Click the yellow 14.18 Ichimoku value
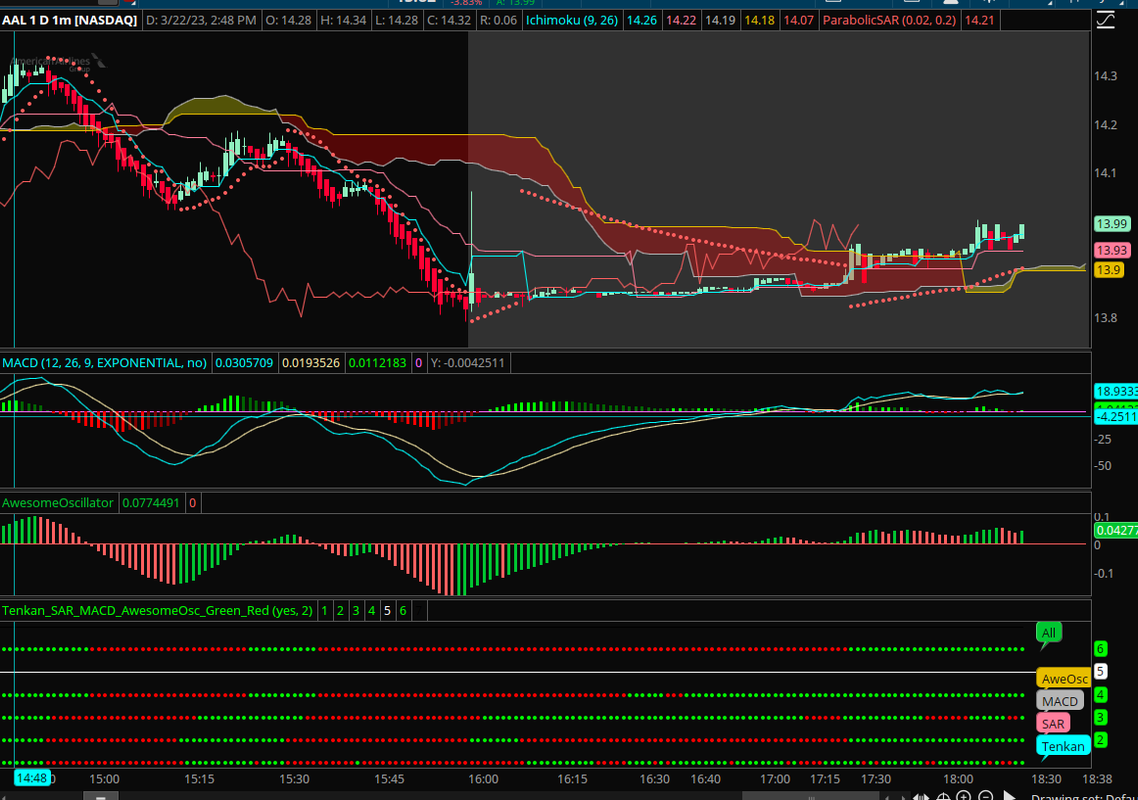This screenshot has width=1138, height=800. 759,20
